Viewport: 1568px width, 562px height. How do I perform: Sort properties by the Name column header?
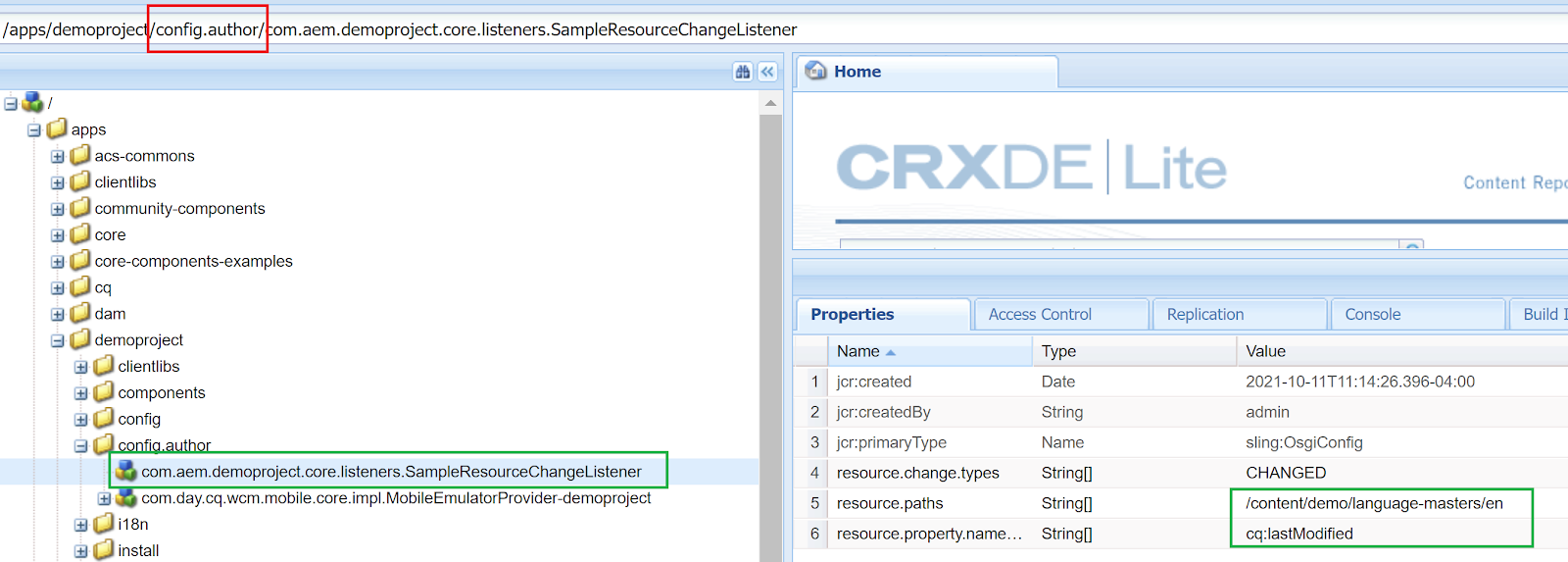pyautogui.click(x=929, y=351)
